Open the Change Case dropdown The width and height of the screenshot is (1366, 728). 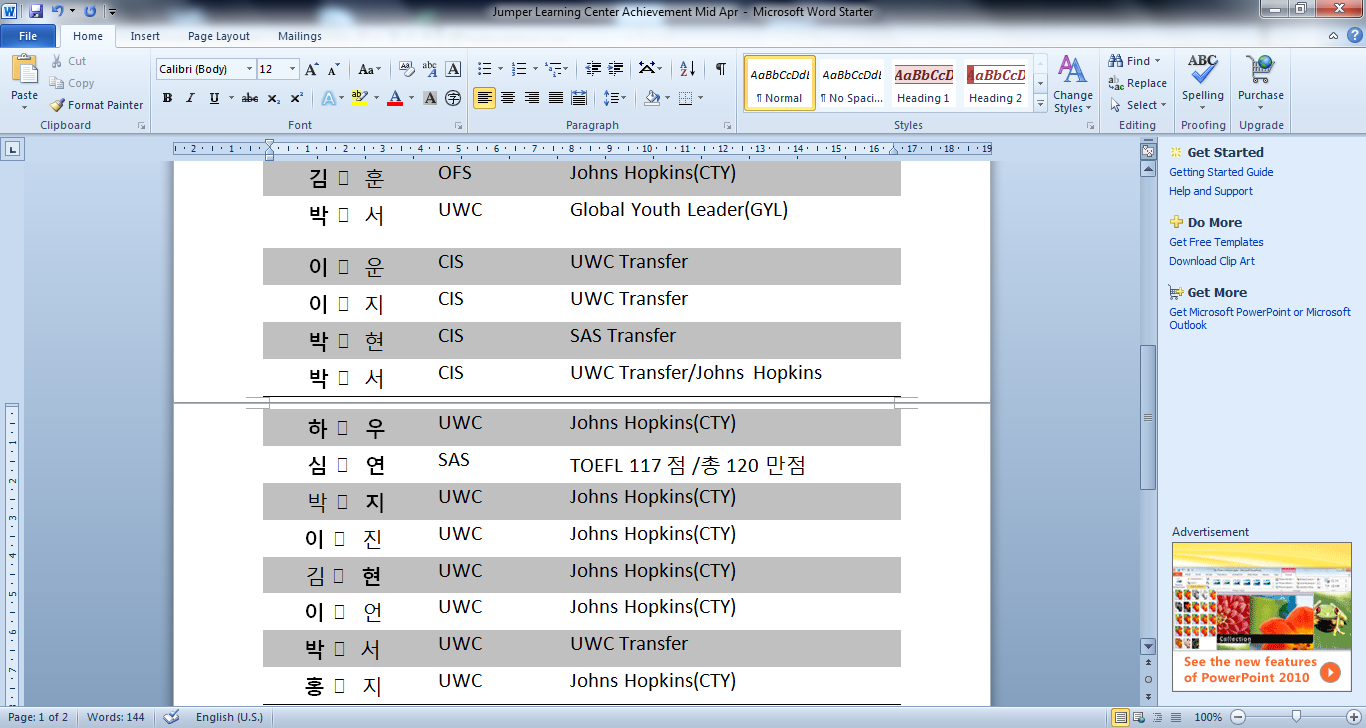pos(369,69)
